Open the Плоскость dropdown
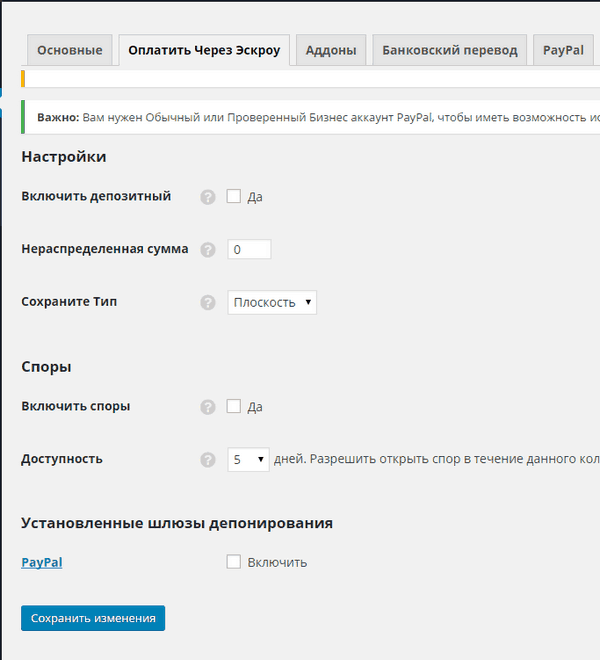Image resolution: width=600 pixels, height=660 pixels. 272,302
